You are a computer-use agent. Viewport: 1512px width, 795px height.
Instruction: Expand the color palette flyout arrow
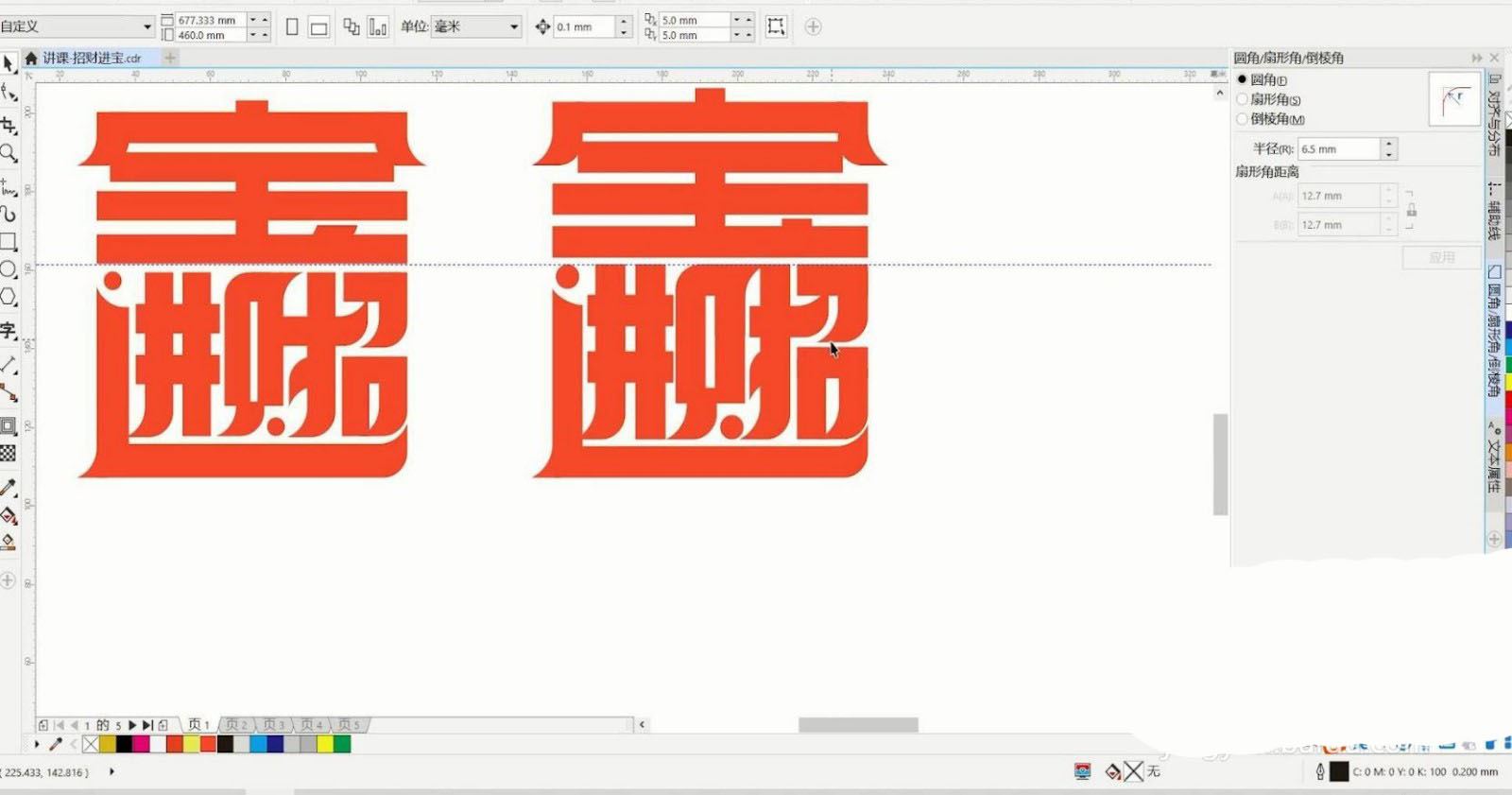37,744
